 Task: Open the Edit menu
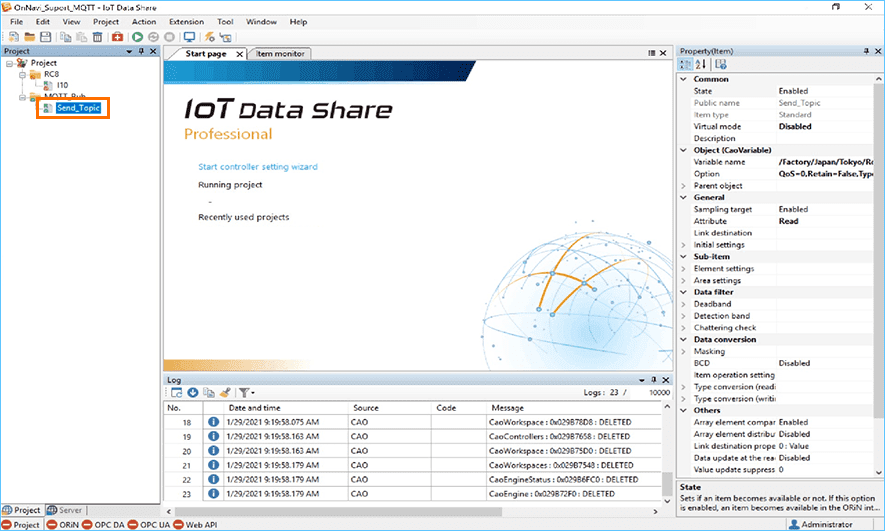coord(42,22)
